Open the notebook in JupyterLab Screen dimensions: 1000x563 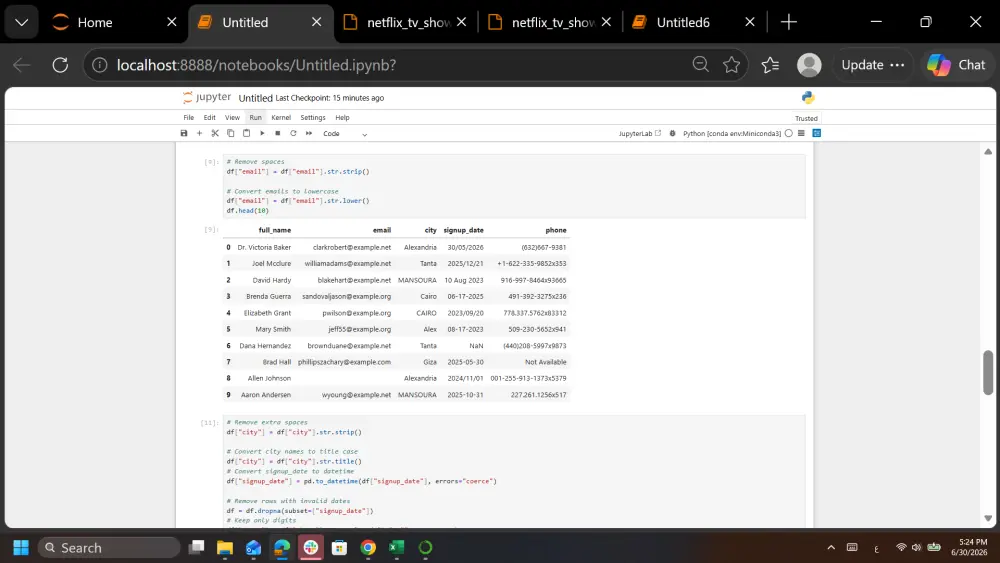pos(640,133)
